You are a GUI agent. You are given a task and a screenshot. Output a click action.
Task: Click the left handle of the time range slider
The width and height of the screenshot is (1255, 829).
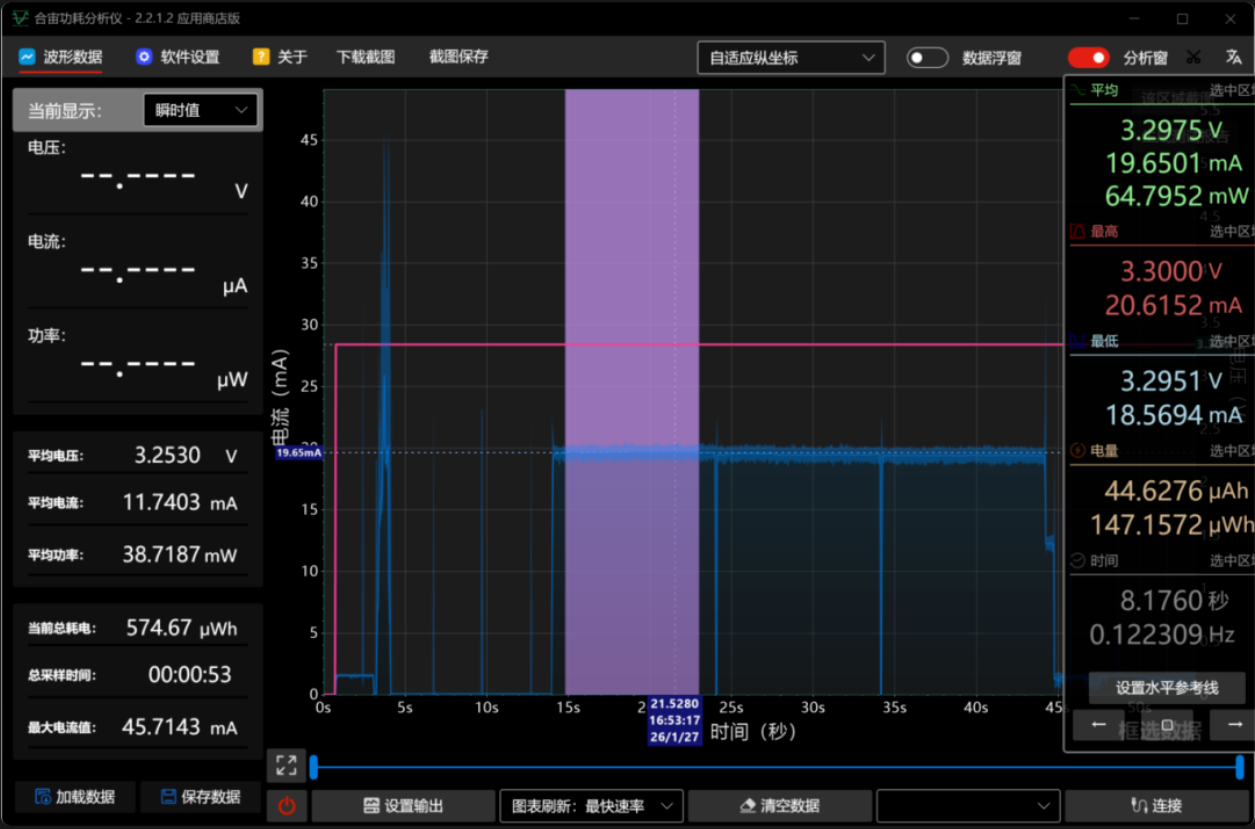[314, 767]
